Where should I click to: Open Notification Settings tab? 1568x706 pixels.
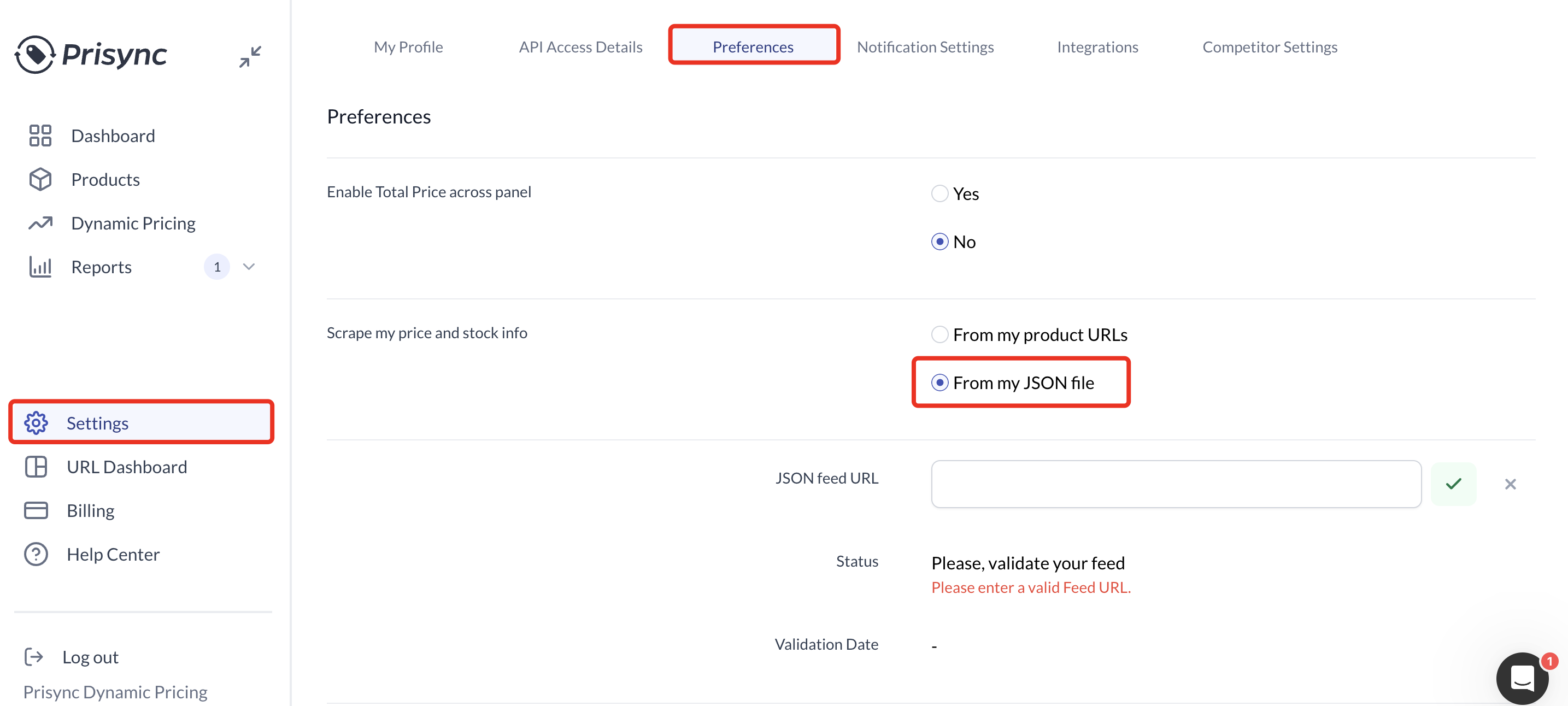(925, 47)
